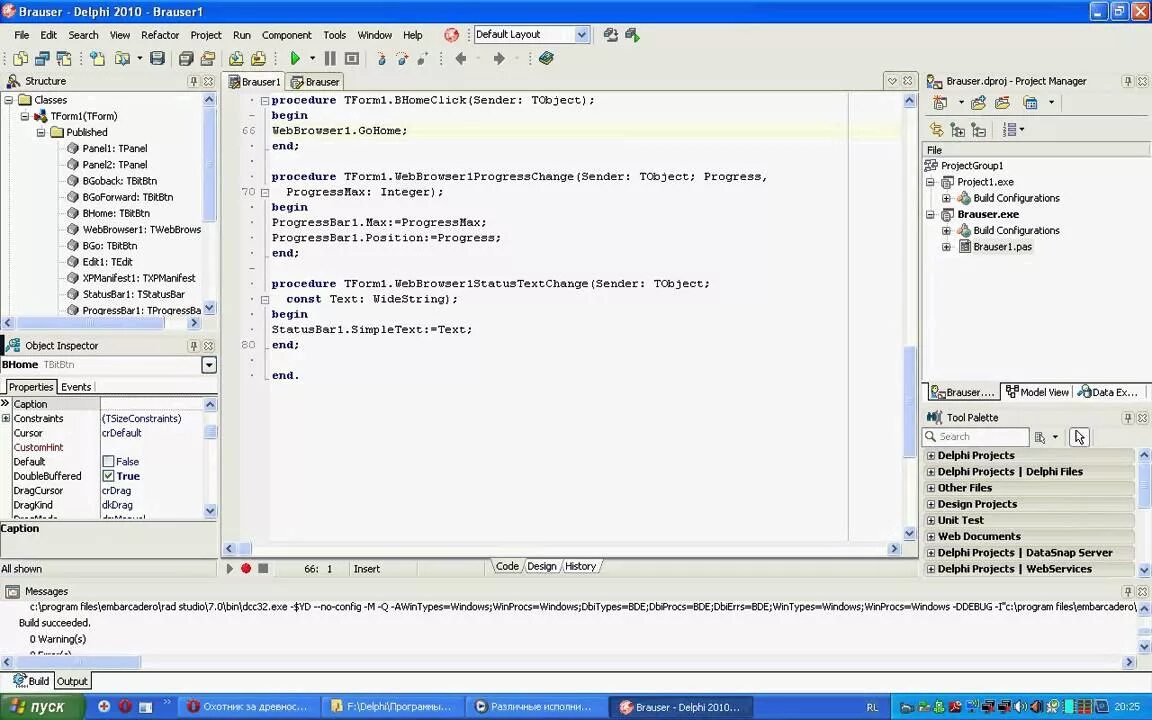Click the New Items toolbar icon
The width and height of the screenshot is (1152, 720).
point(97,59)
